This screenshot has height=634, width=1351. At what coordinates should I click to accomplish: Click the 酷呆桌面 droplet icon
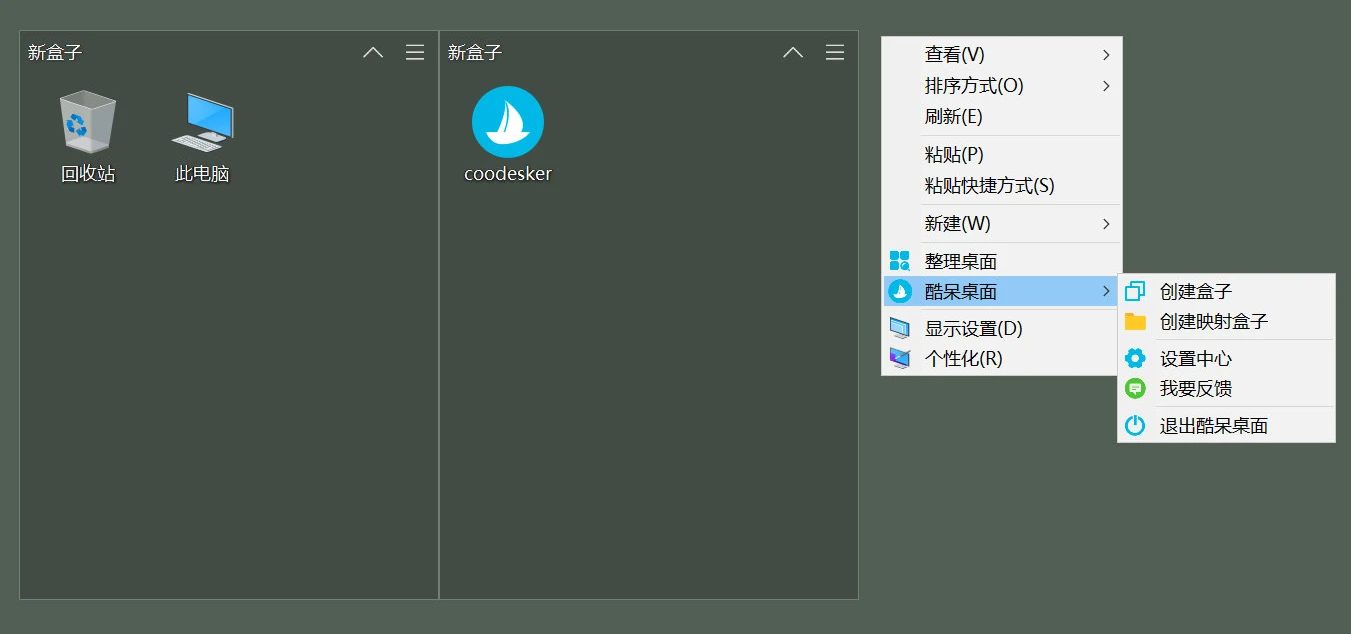[900, 291]
